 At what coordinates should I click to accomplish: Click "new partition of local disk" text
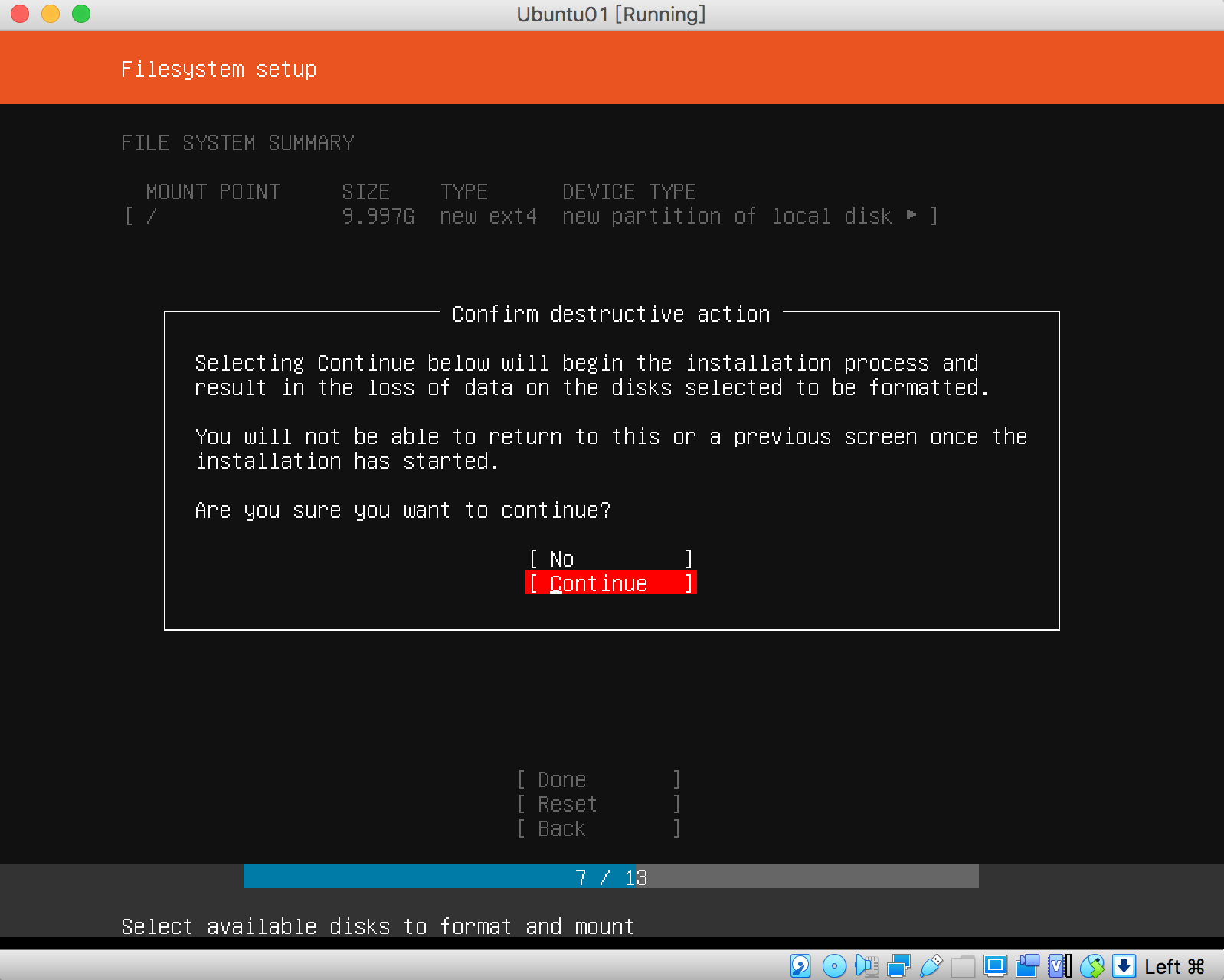click(728, 217)
